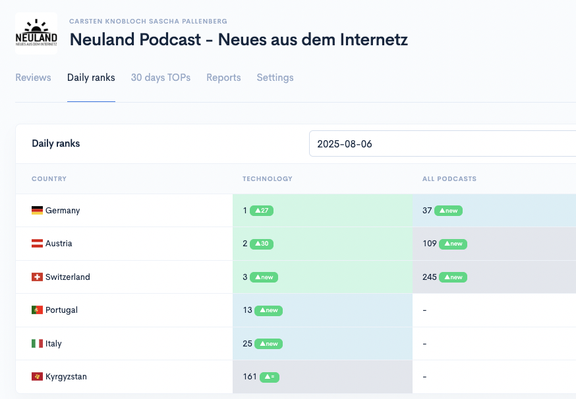
Task: Click the date field 2025-08-06
Action: pos(442,144)
